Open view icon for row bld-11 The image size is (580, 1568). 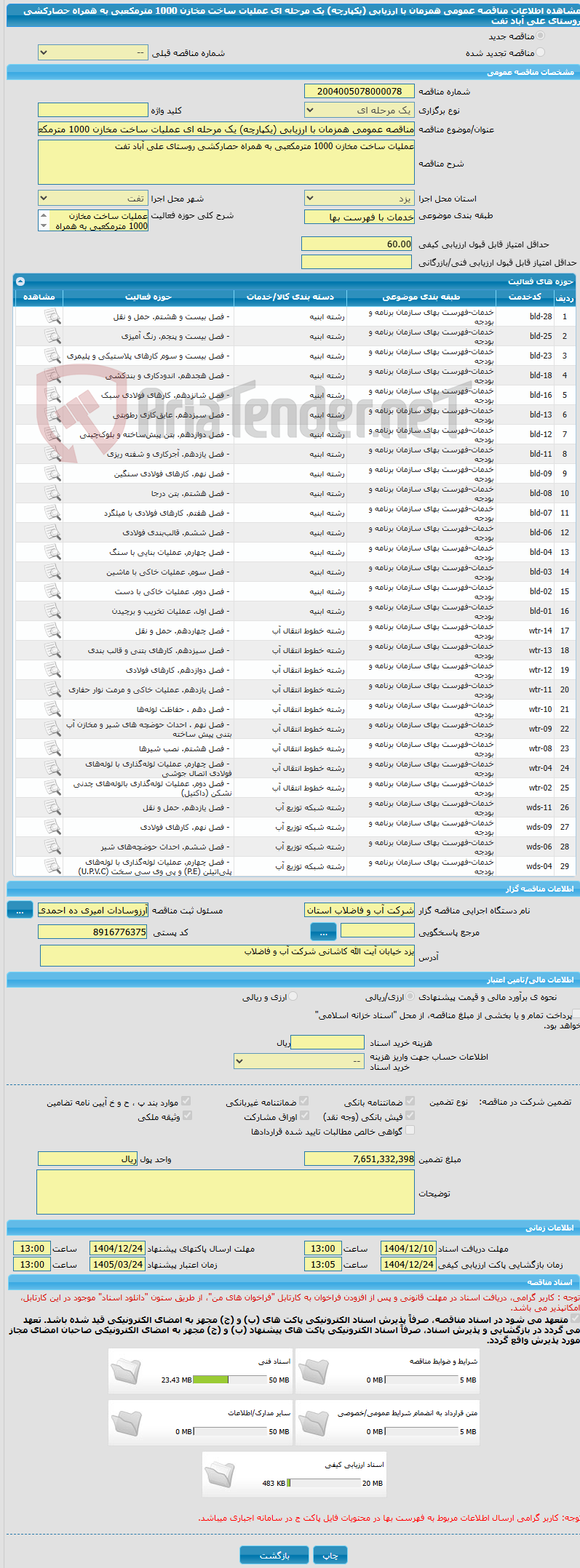(x=52, y=454)
